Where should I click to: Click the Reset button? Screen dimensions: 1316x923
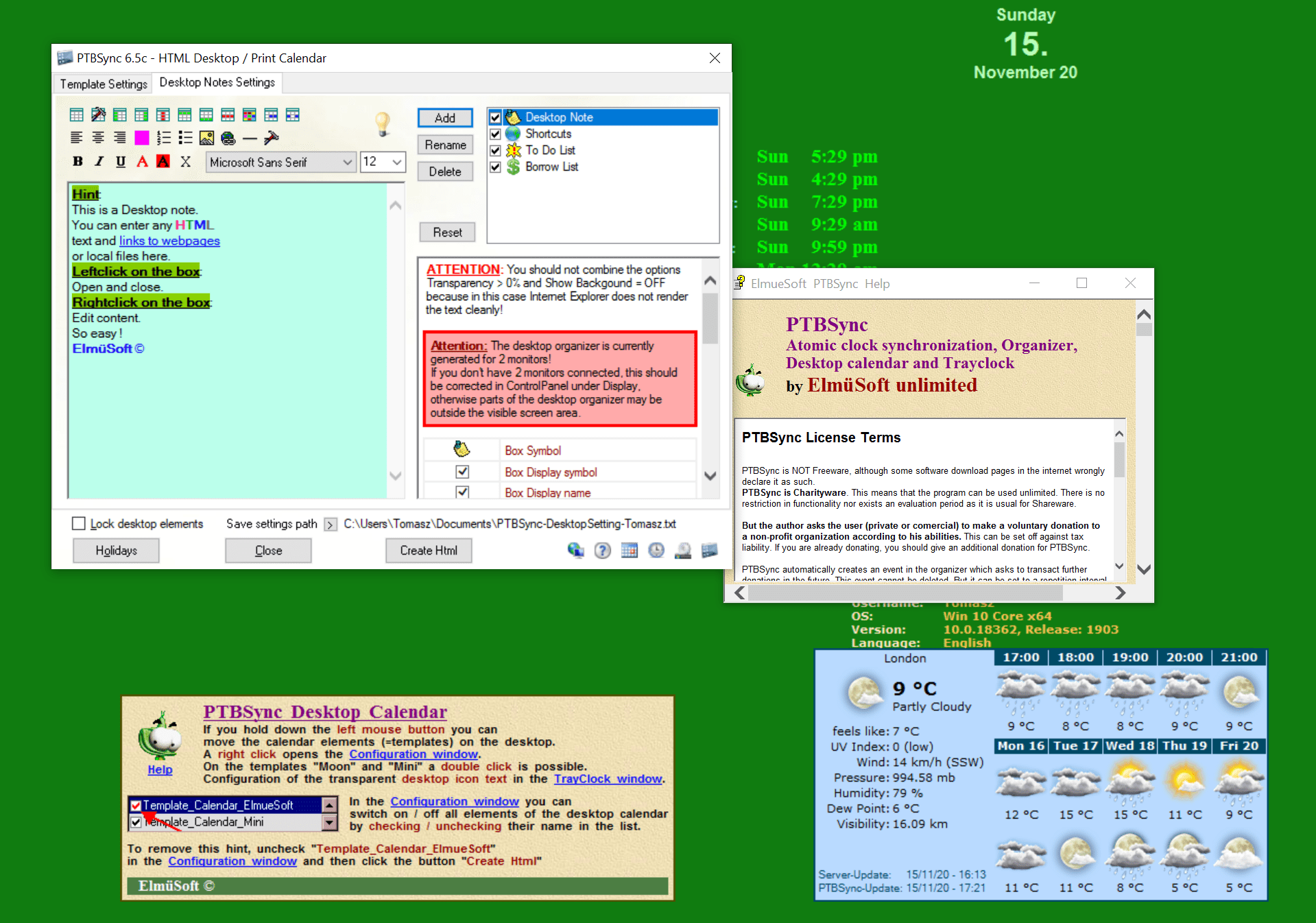447,232
